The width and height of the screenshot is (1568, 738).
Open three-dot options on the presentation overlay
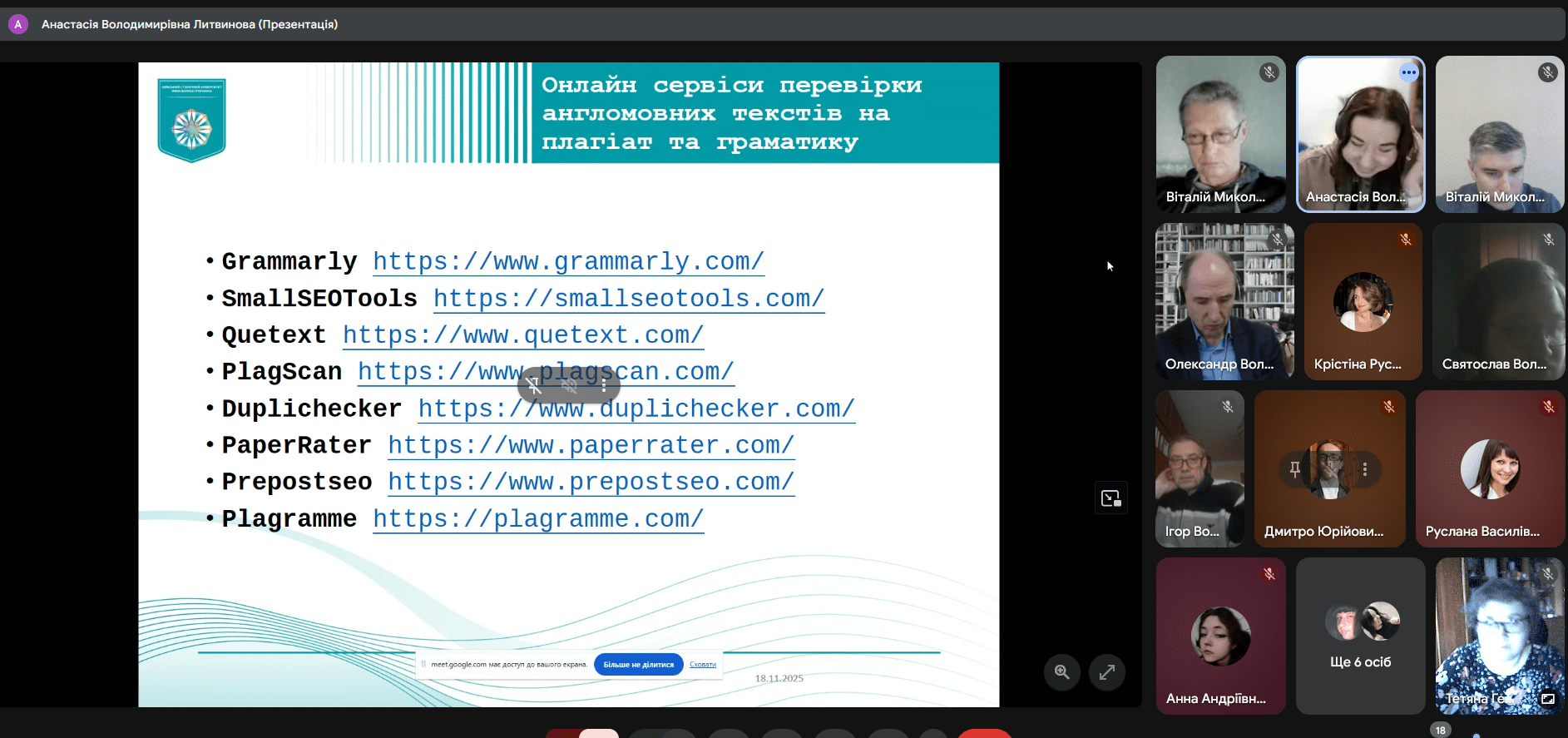pyautogui.click(x=604, y=385)
